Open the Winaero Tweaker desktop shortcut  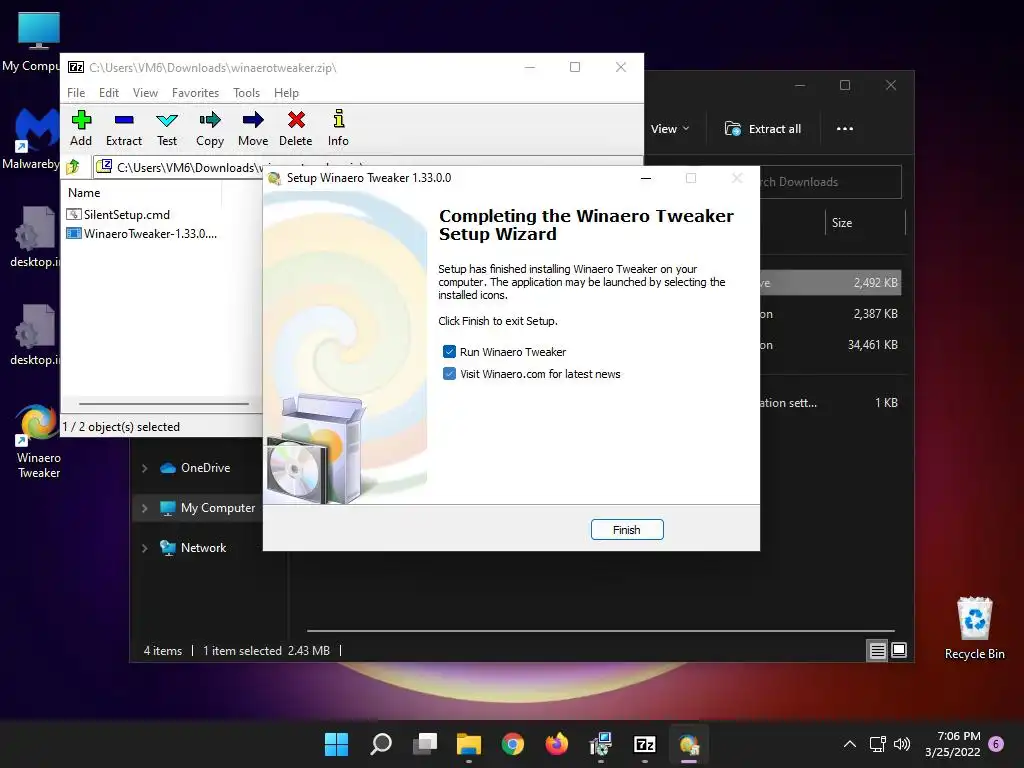tap(39, 442)
